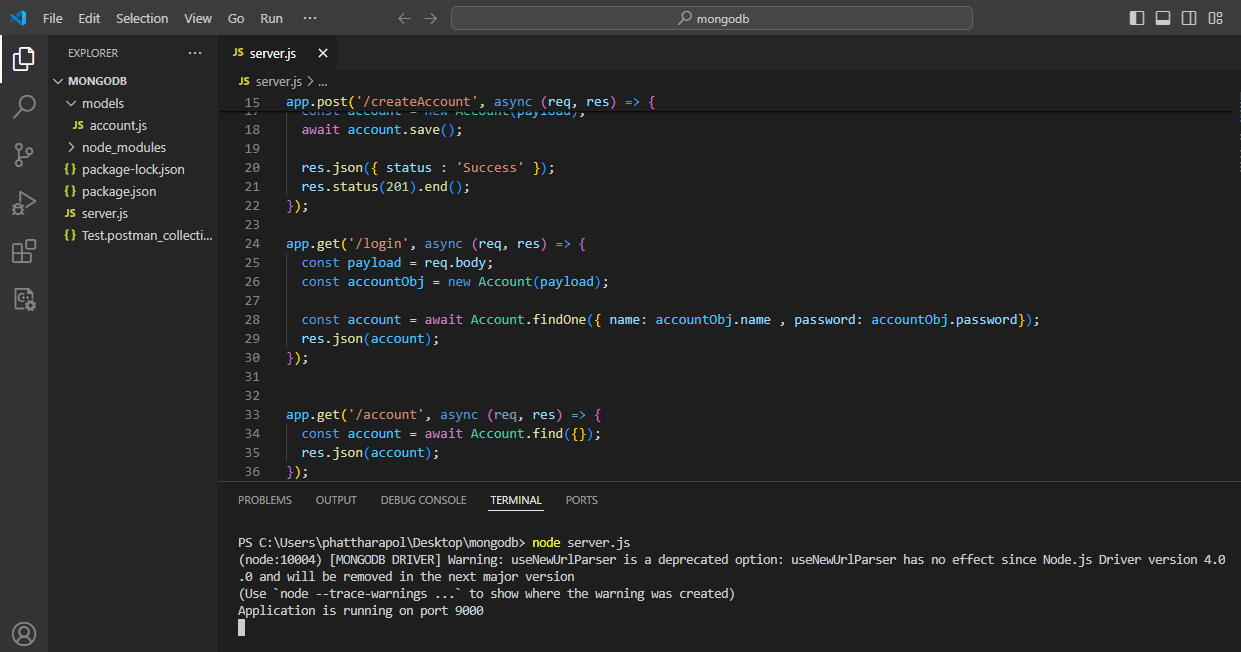
Task: Toggle the primary side bar layout button
Action: 1137,18
